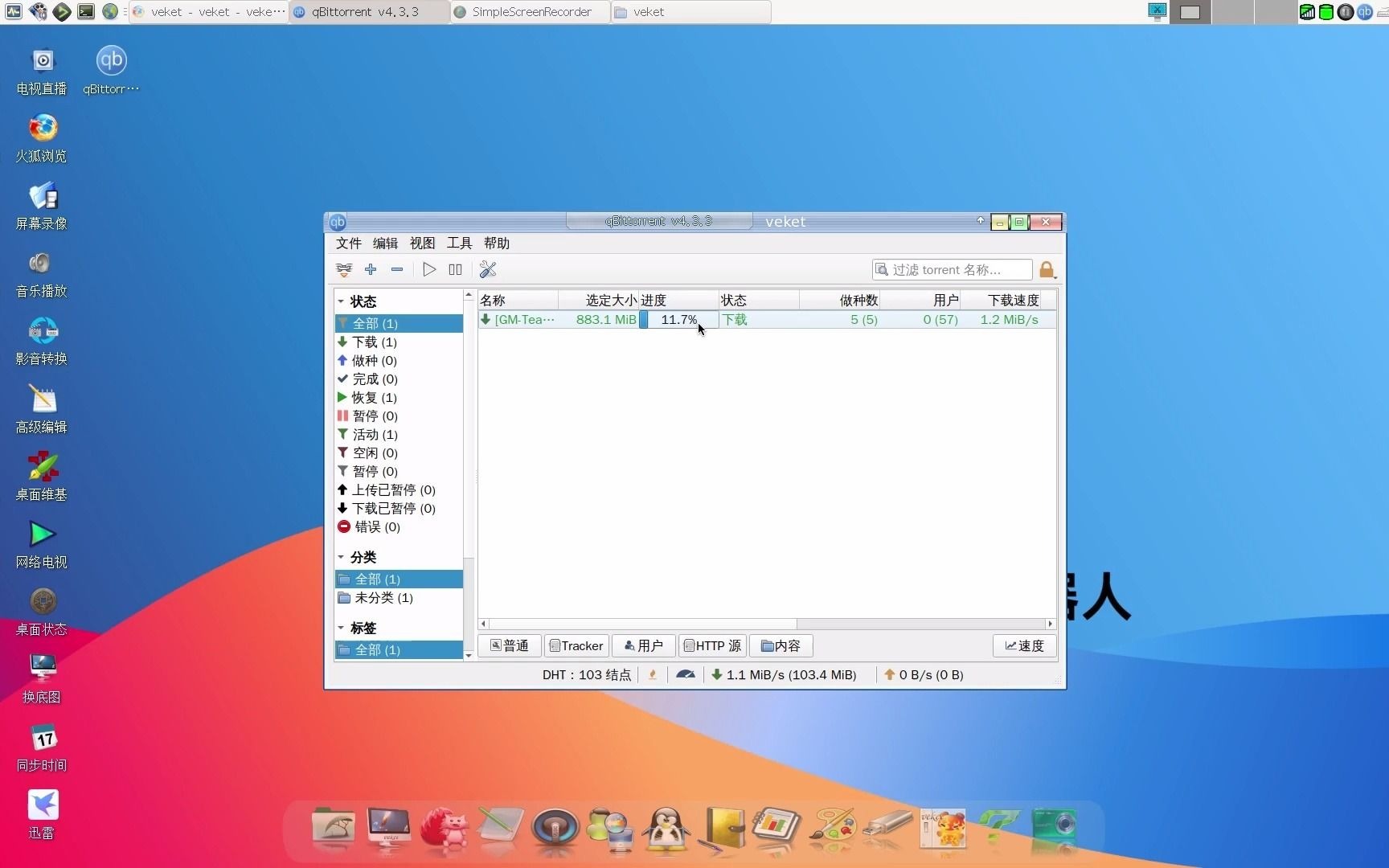Show the 速度 graph tab
The width and height of the screenshot is (1389, 868).
click(1025, 645)
